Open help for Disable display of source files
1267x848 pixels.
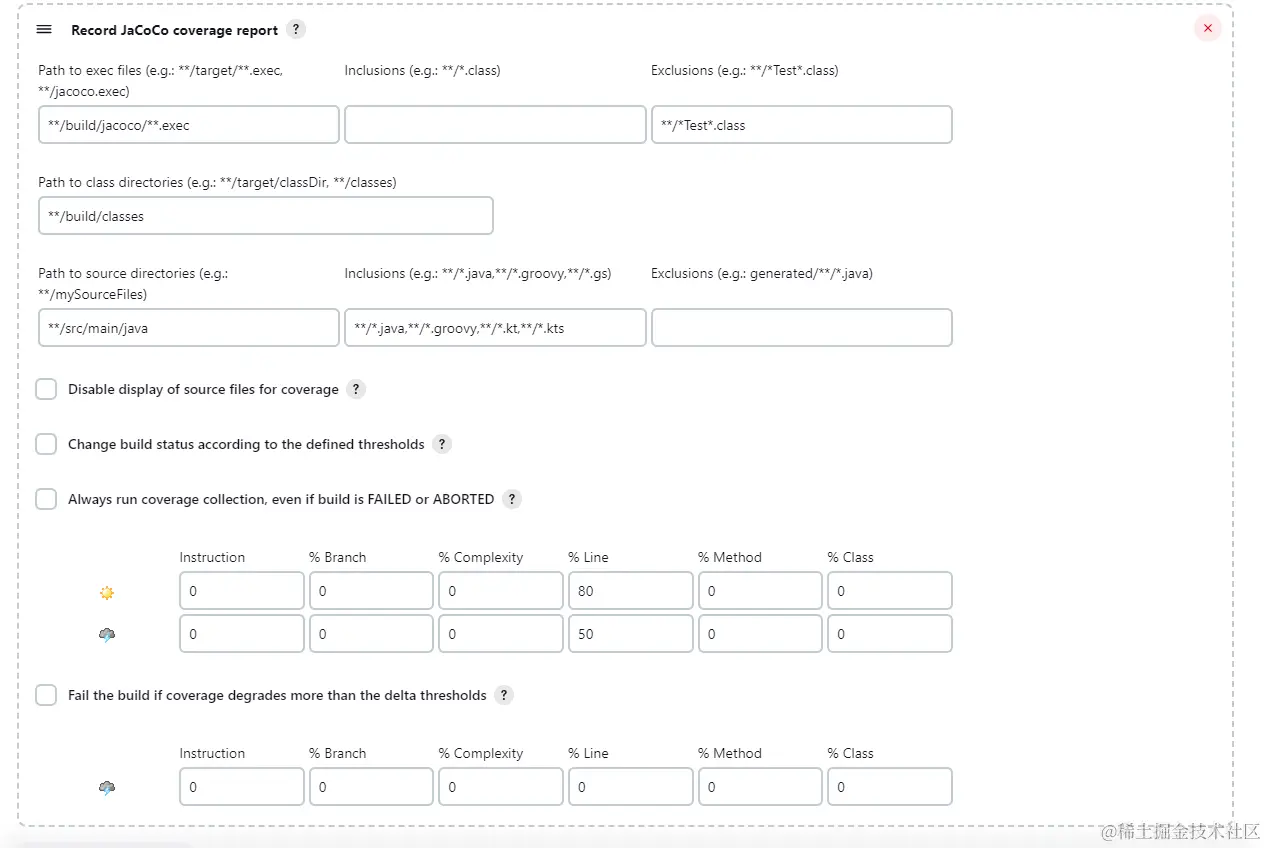[356, 389]
